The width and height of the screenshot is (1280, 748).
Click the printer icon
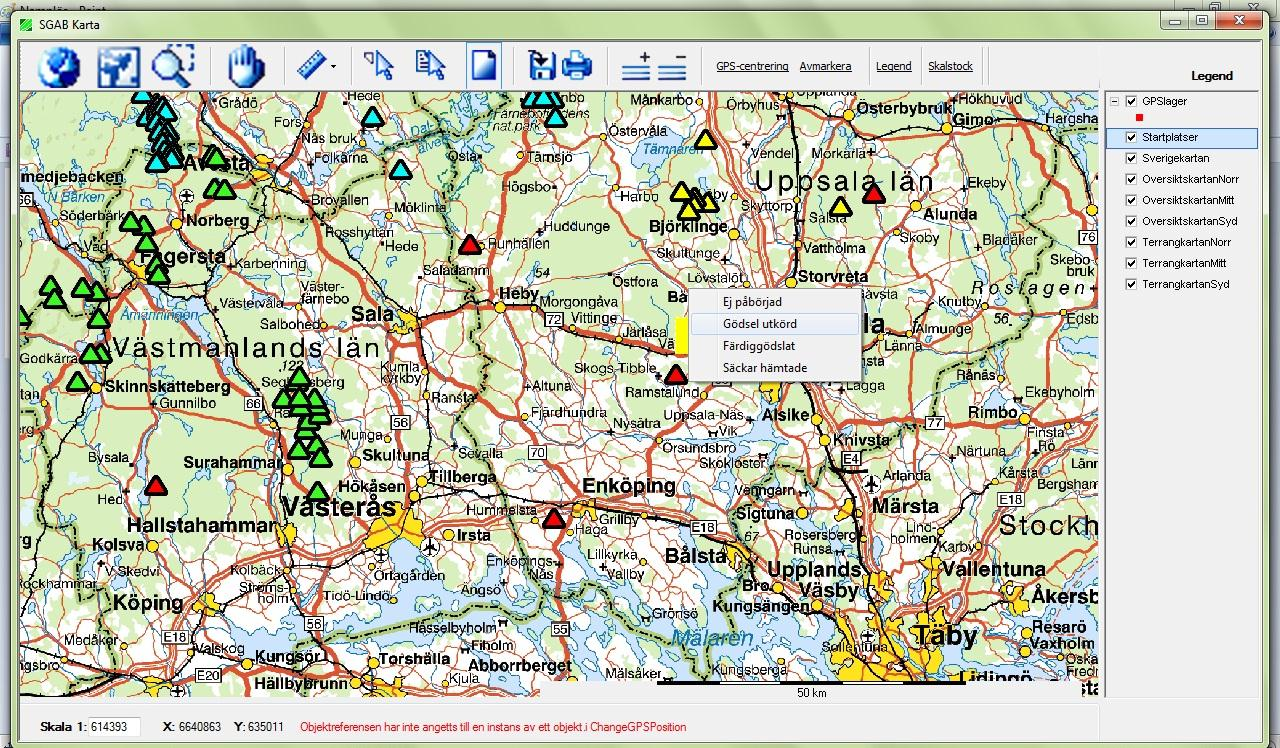coord(577,67)
